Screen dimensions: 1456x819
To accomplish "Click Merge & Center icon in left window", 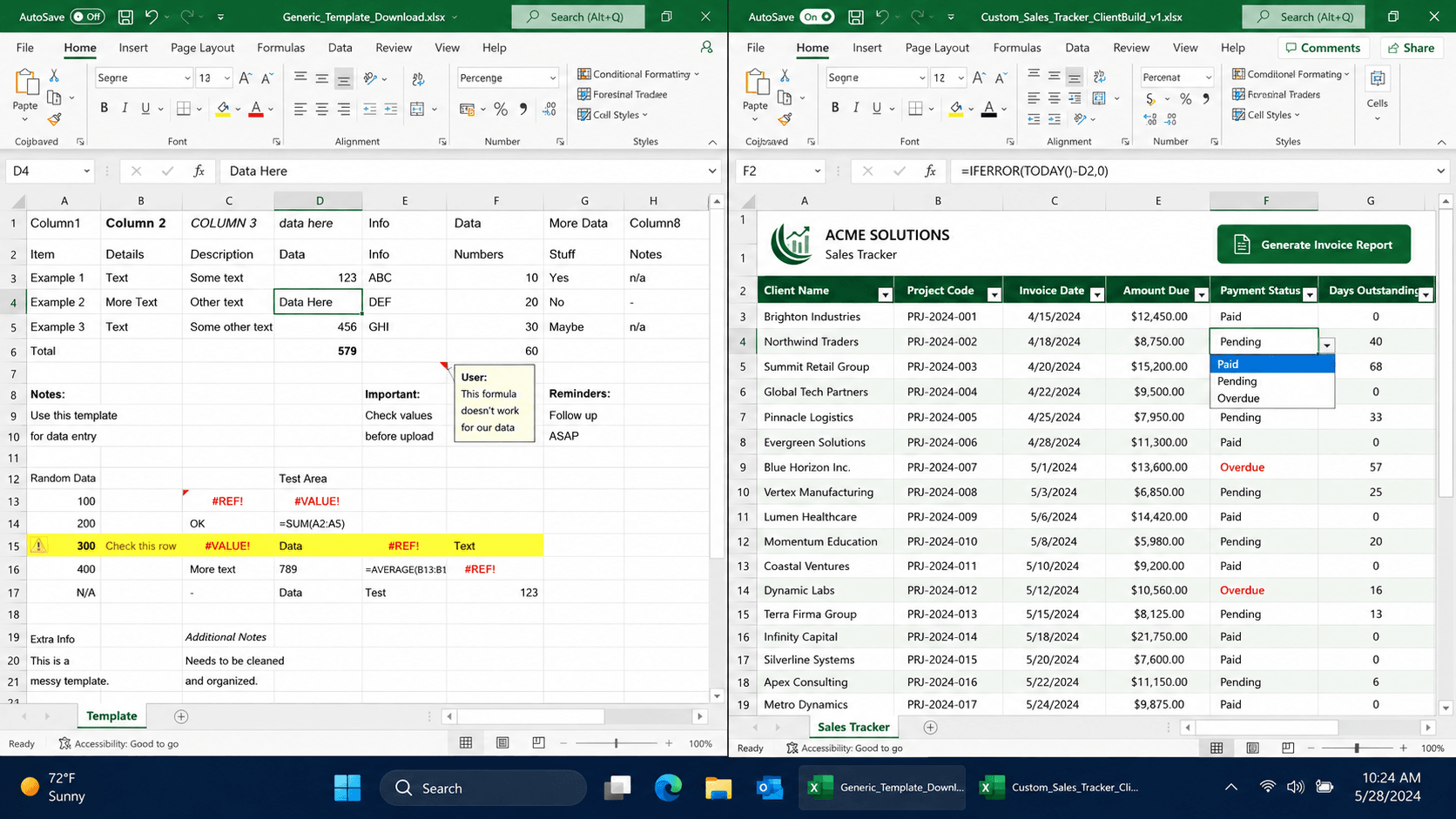I will 417,109.
